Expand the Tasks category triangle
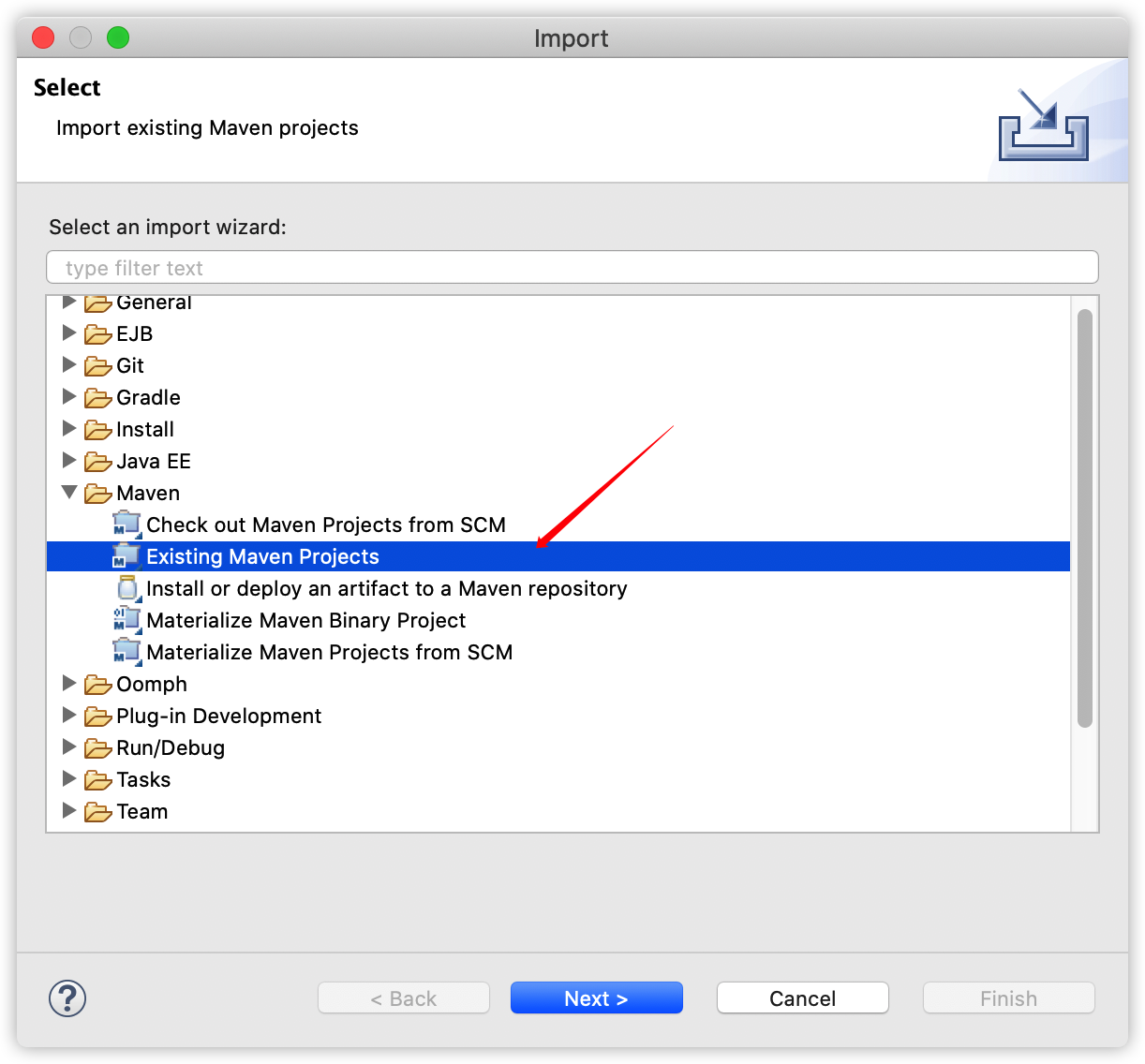 point(68,778)
